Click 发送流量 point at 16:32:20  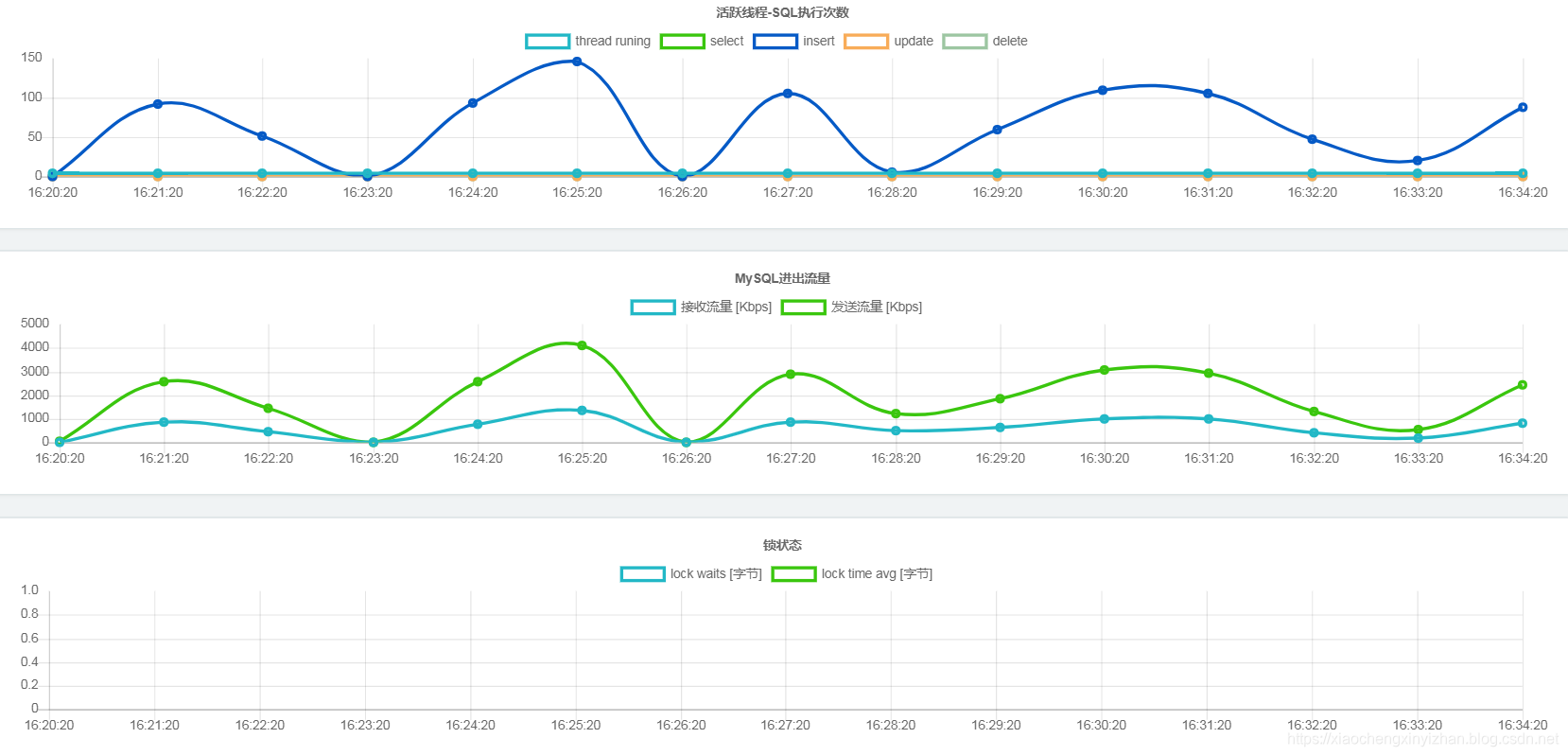[x=1314, y=412]
